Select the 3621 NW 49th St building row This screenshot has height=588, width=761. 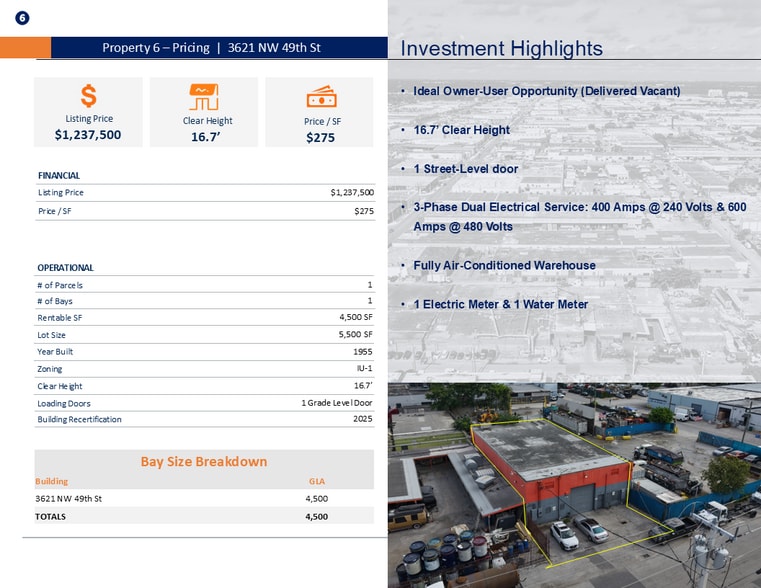coord(204,499)
